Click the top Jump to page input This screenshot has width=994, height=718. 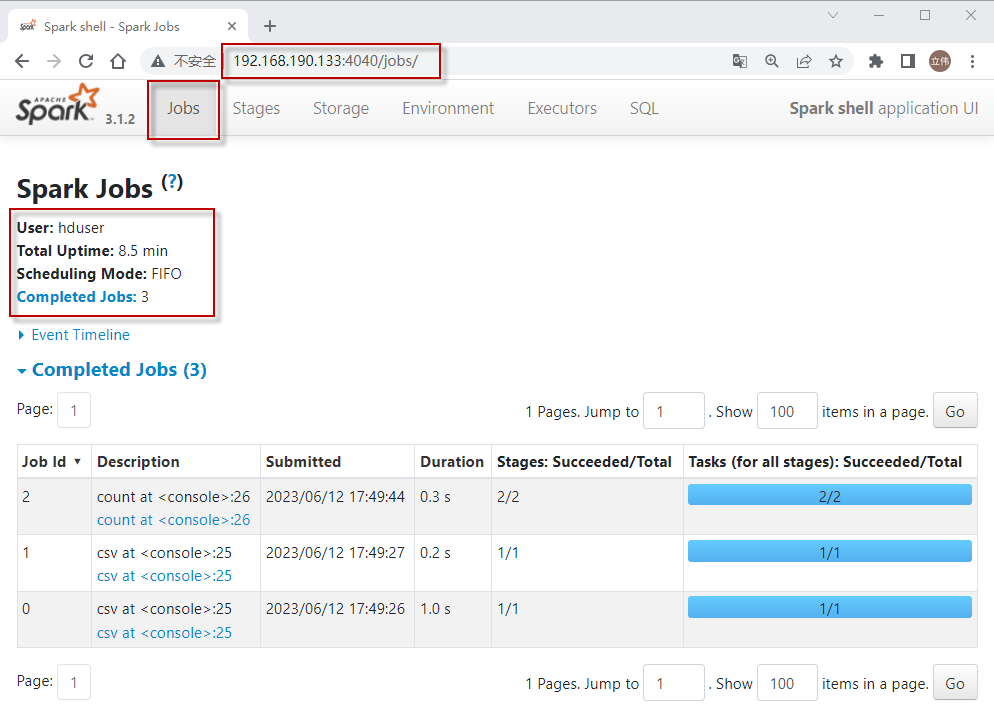673,411
